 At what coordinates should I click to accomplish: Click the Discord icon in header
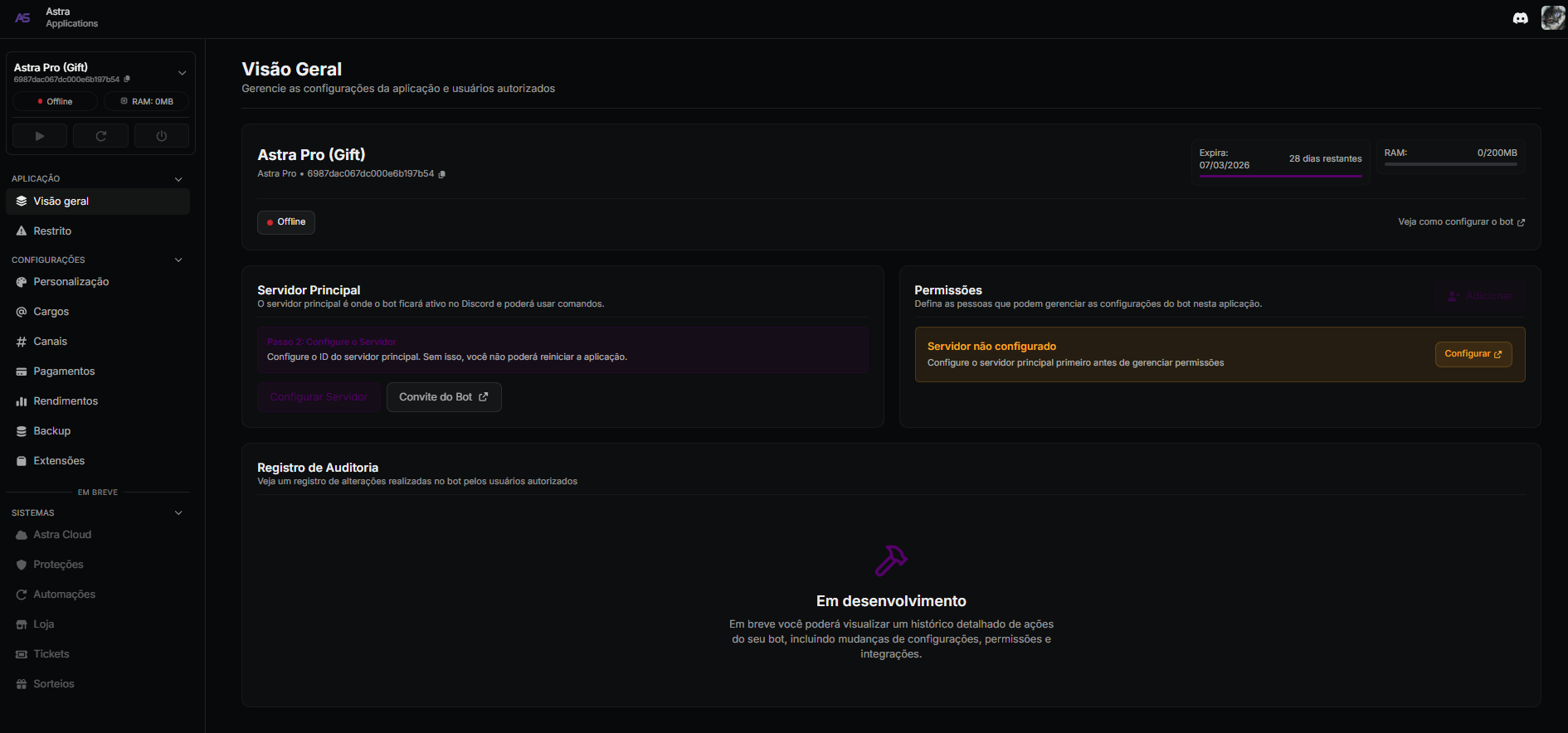(1520, 18)
